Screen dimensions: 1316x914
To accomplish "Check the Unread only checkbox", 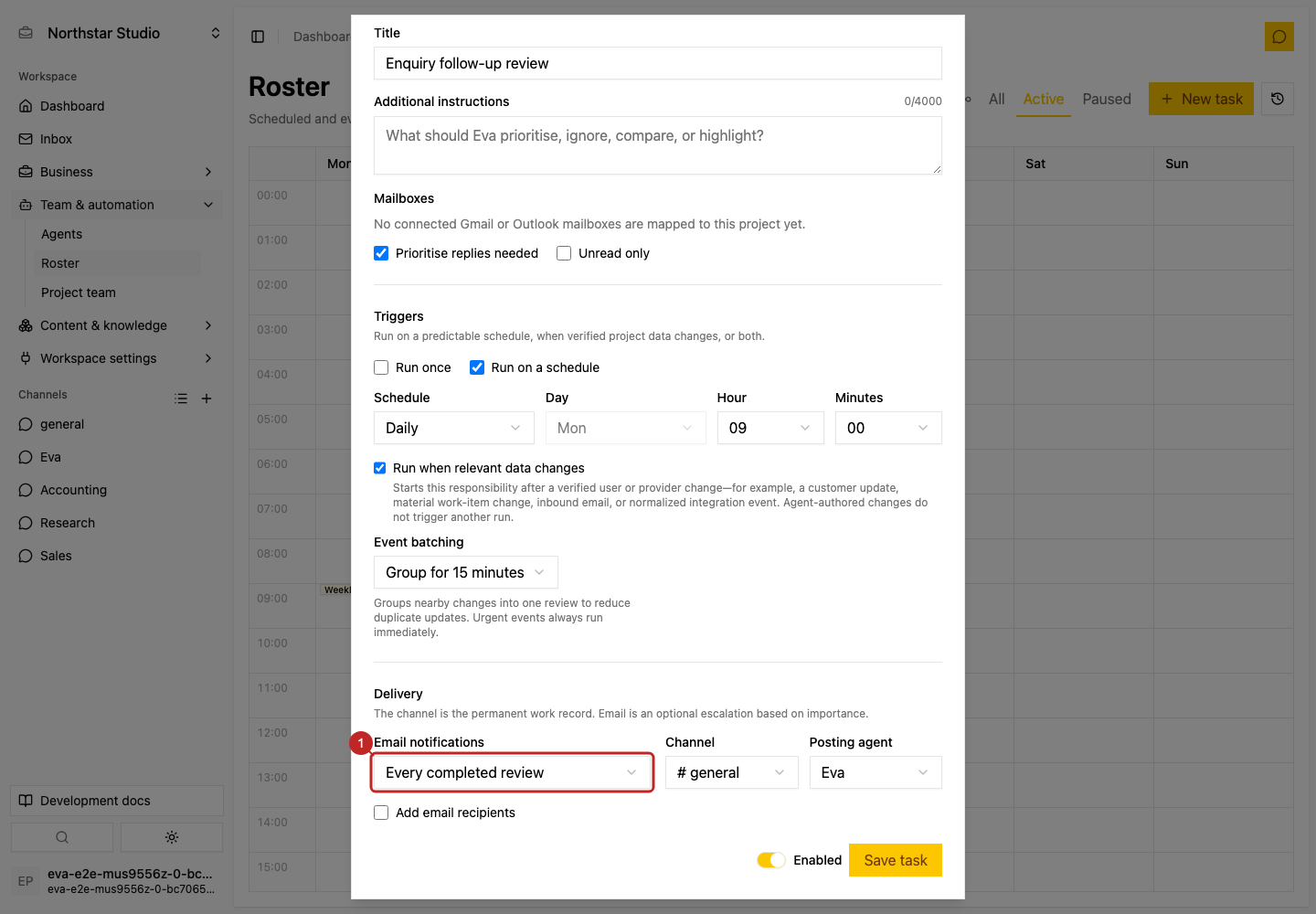I will click(564, 253).
